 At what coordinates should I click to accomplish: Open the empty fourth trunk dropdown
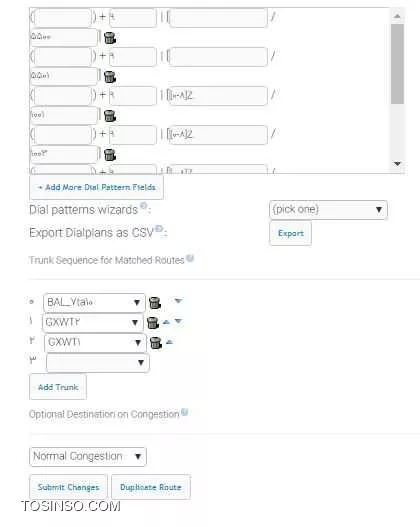click(97, 363)
